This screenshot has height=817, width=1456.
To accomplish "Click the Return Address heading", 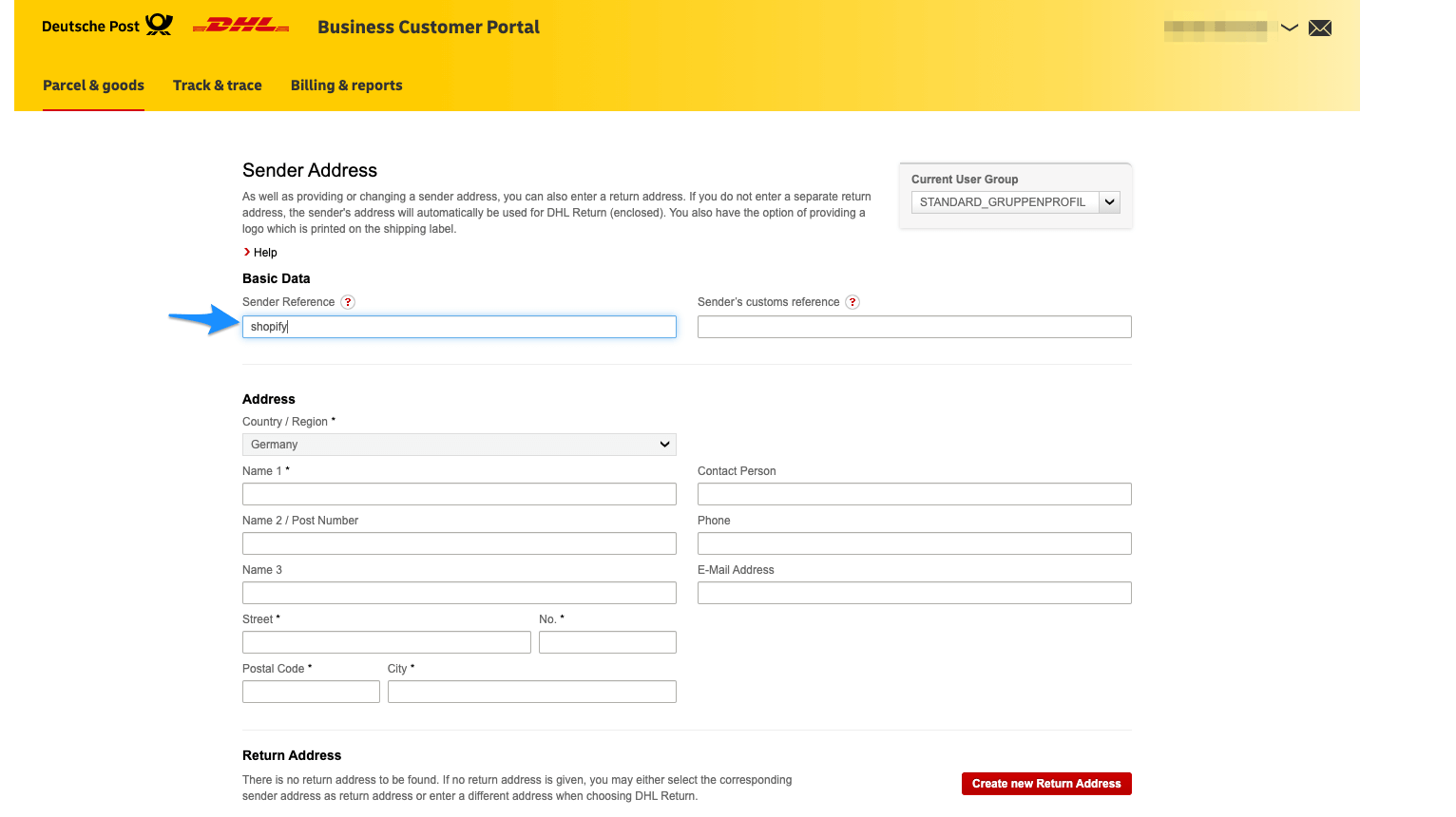I will coord(292,755).
